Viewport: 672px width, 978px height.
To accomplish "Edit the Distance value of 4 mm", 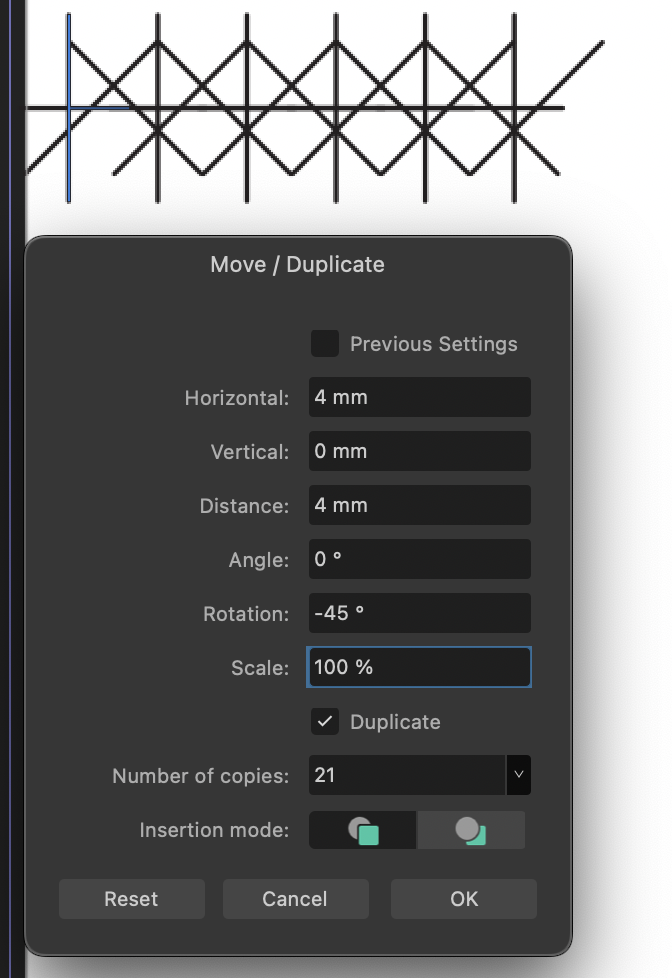I will tap(419, 505).
